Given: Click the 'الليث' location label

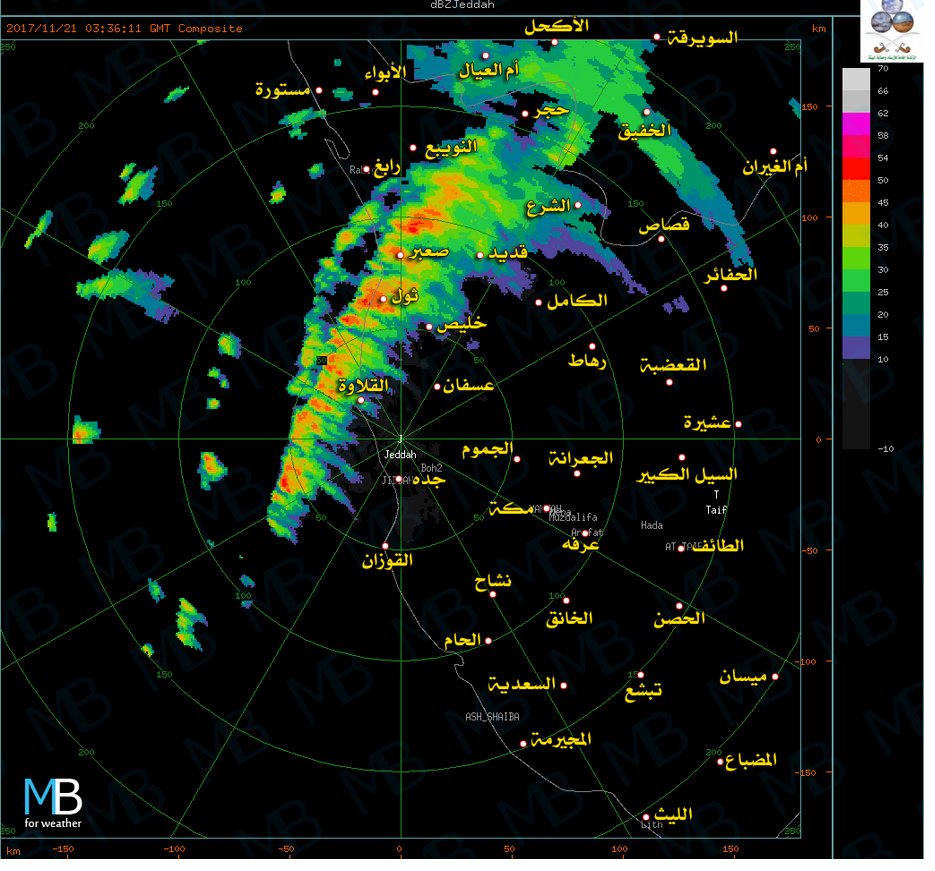Looking at the screenshot, I should click(x=673, y=814).
